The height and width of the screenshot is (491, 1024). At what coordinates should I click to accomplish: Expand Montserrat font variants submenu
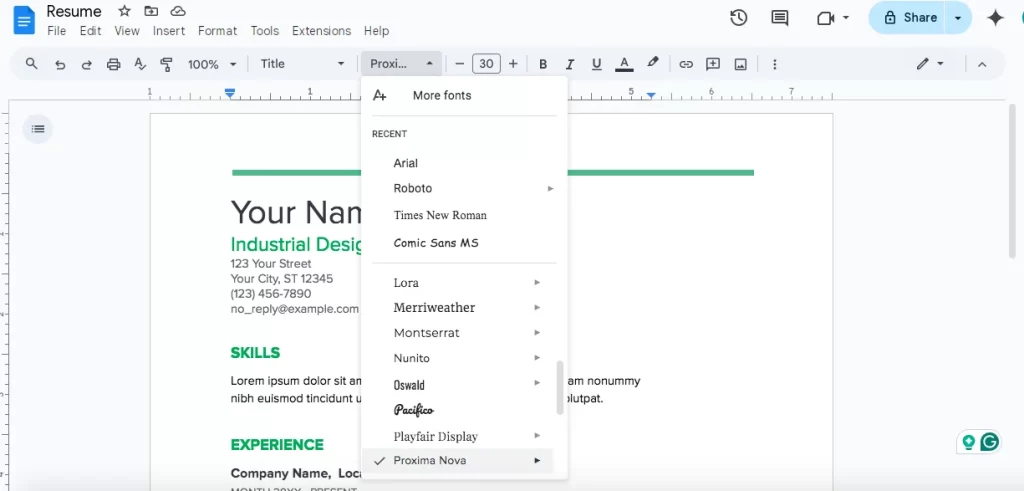click(x=537, y=333)
